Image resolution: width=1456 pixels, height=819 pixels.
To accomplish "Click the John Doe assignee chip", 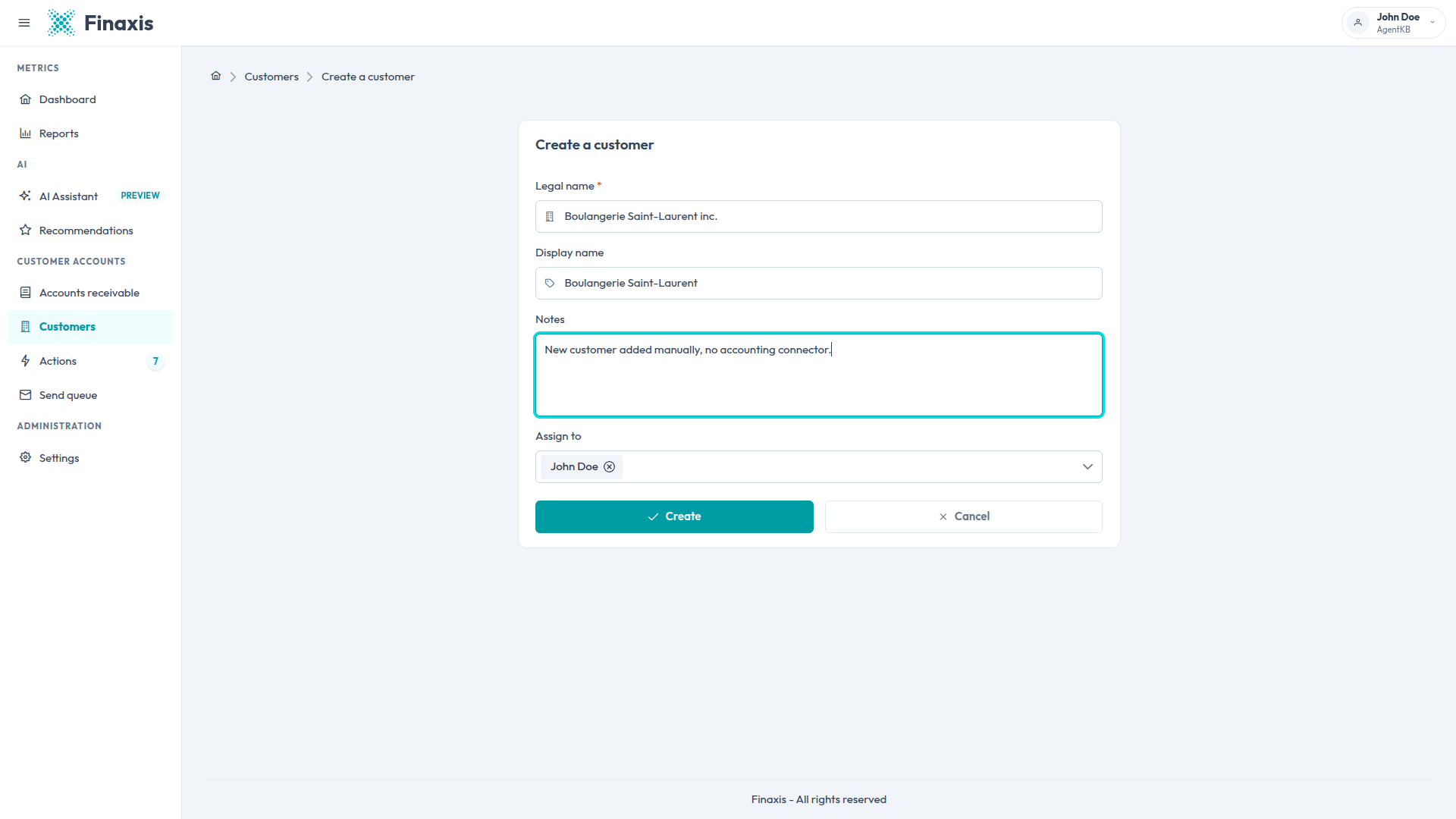I will pos(582,467).
